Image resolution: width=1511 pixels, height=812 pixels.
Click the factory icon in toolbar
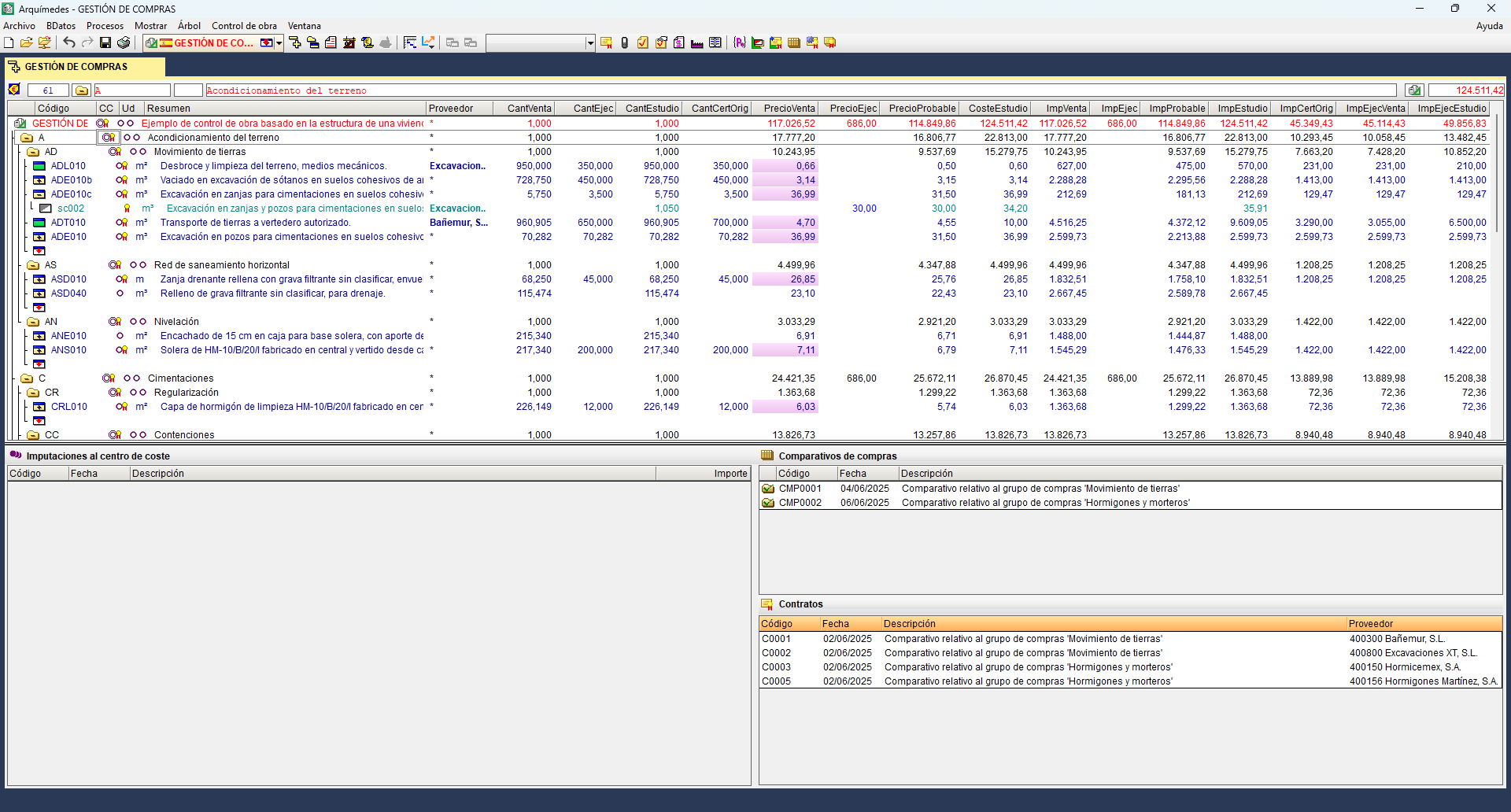tap(696, 42)
